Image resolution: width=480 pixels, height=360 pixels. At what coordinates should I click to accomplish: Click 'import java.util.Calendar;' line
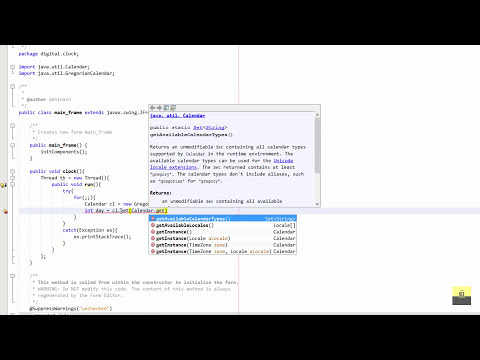[54, 67]
